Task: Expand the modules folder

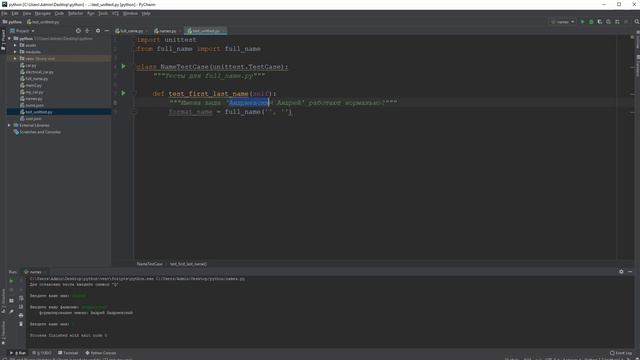Action: pos(15,52)
